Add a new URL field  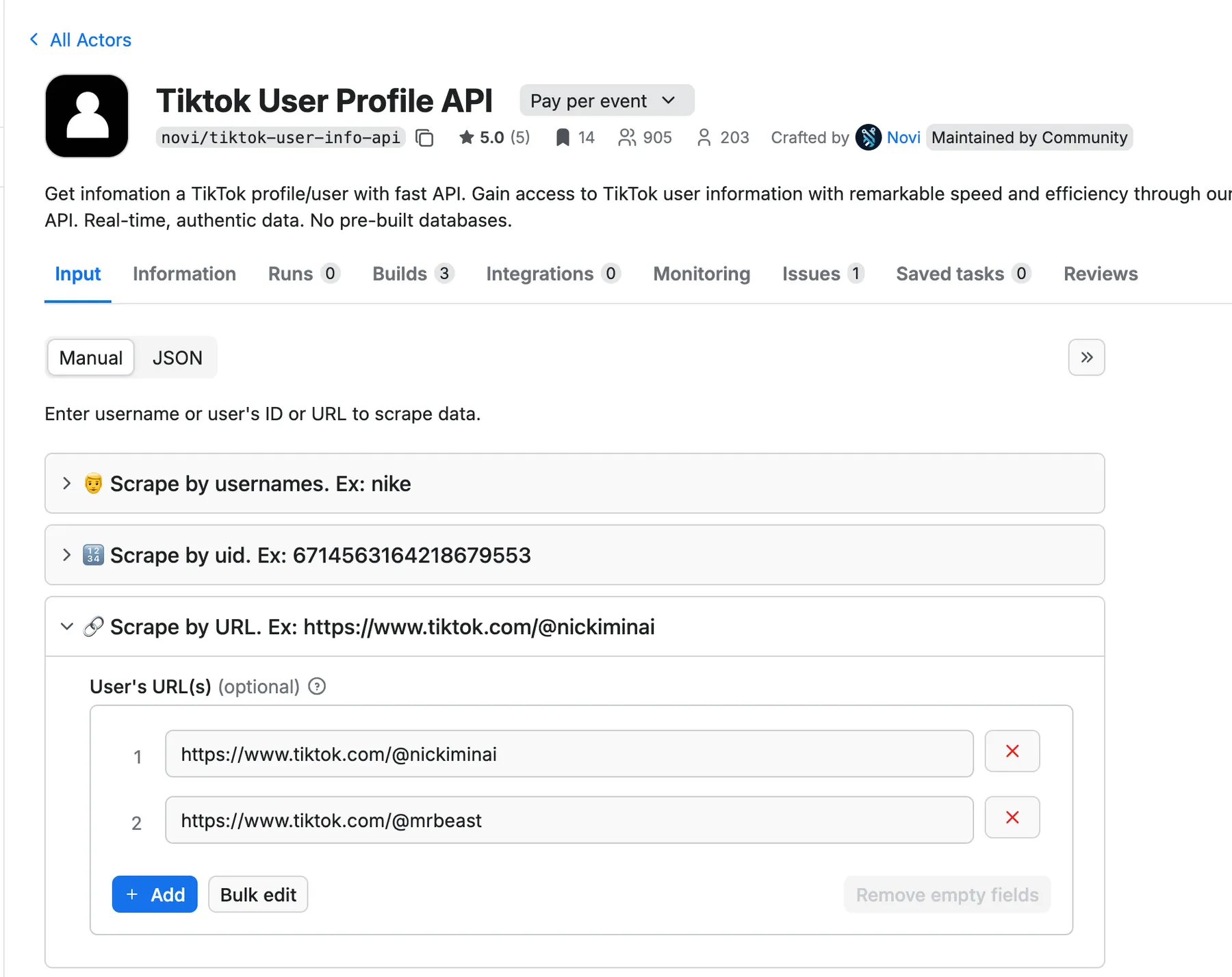coord(155,894)
